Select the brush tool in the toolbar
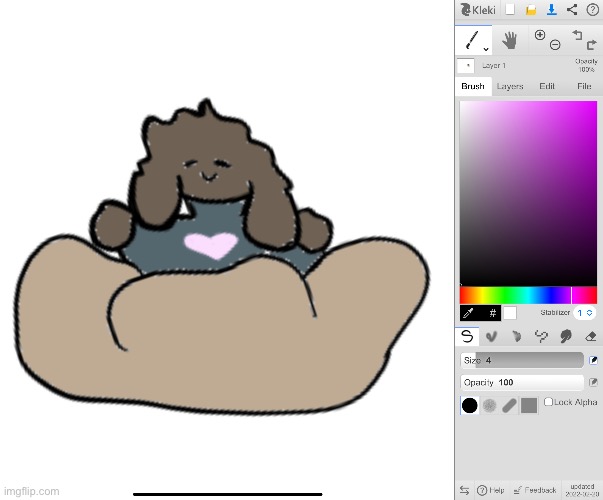 pyautogui.click(x=471, y=40)
